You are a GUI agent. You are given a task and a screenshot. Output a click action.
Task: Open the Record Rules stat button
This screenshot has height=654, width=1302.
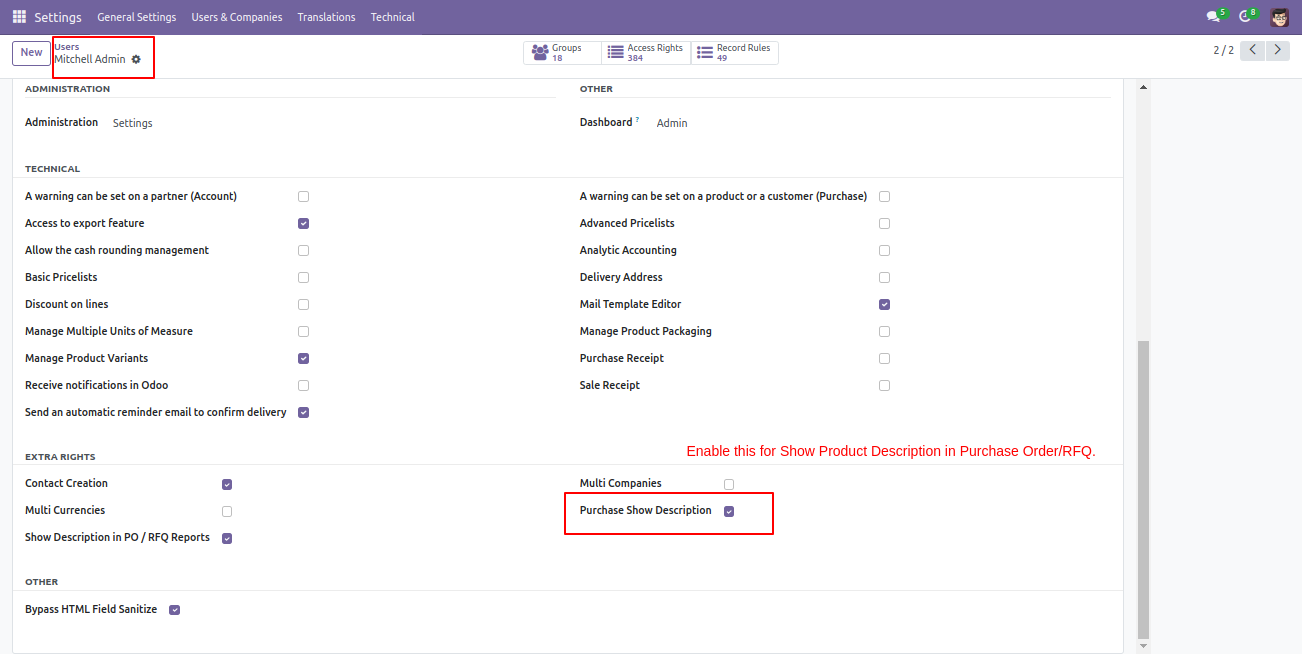[734, 53]
